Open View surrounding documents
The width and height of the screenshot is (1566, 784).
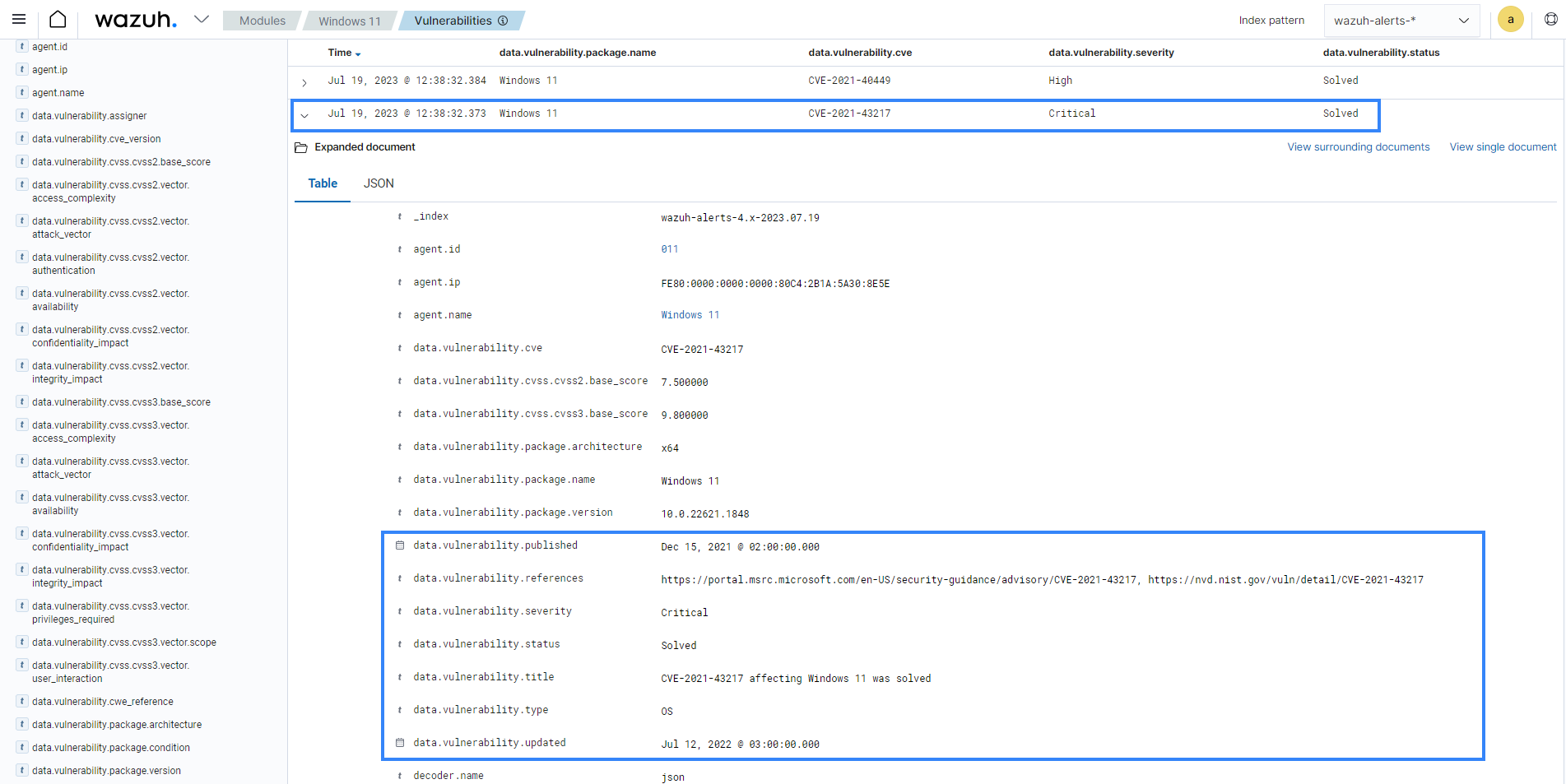tap(1359, 147)
